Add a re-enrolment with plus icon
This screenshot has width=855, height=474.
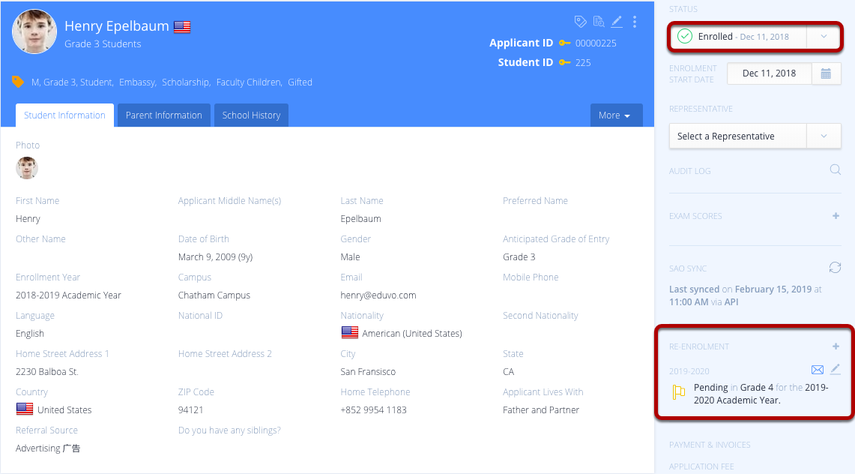point(835,346)
